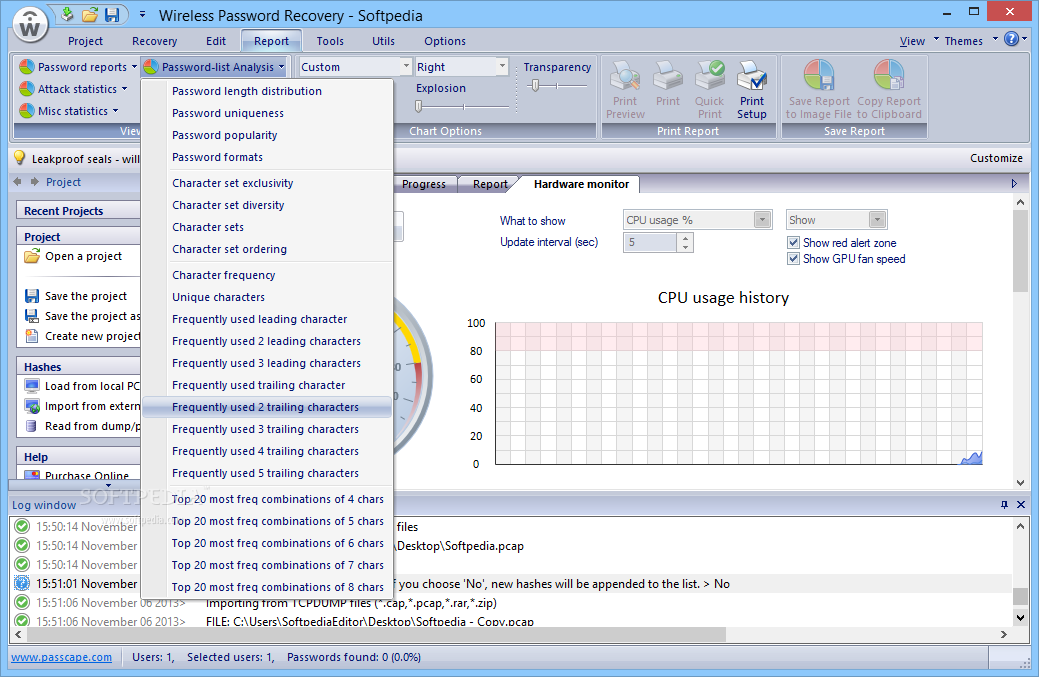The image size is (1039, 677).
Task: Open the Tools ribbon tab
Action: (x=330, y=41)
